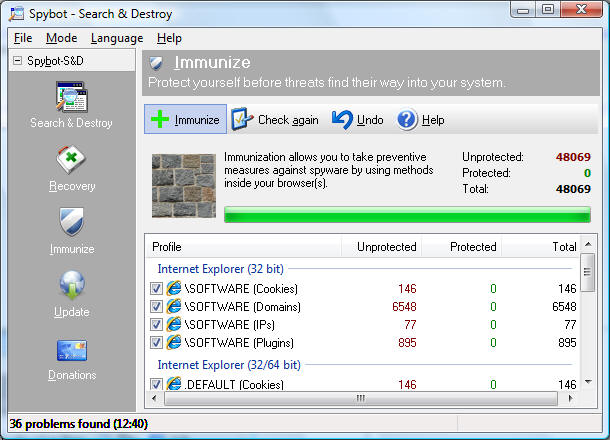This screenshot has width=610, height=440.
Task: Click the green plus Immunize toolbar button
Action: point(185,120)
